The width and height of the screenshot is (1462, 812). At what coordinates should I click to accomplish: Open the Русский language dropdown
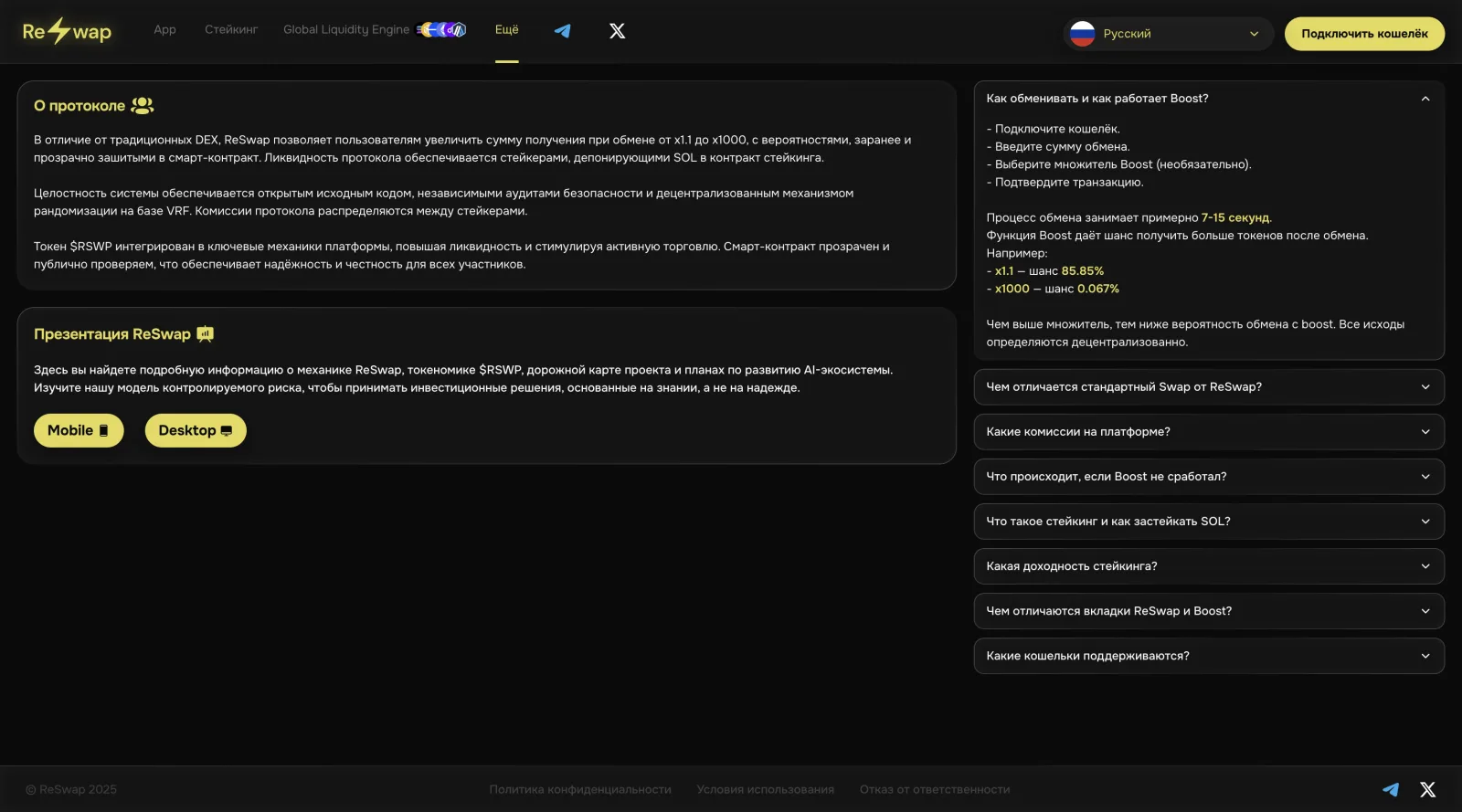[1169, 34]
